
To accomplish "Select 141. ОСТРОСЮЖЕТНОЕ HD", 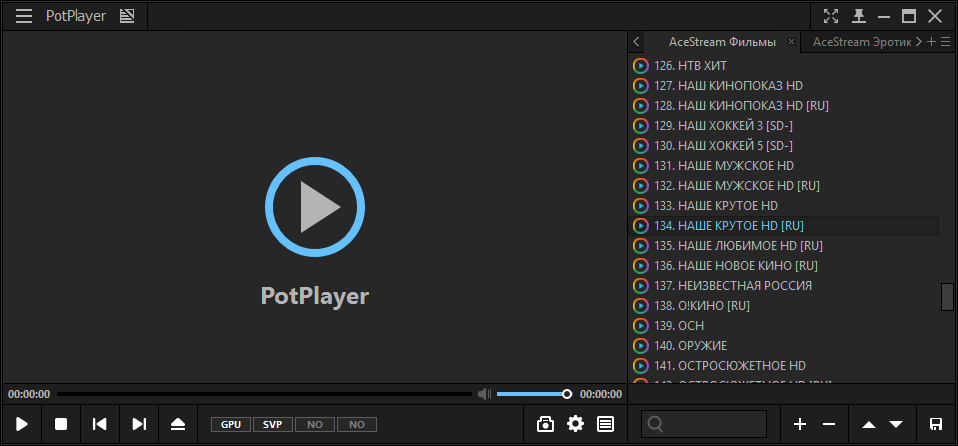I will click(783, 366).
